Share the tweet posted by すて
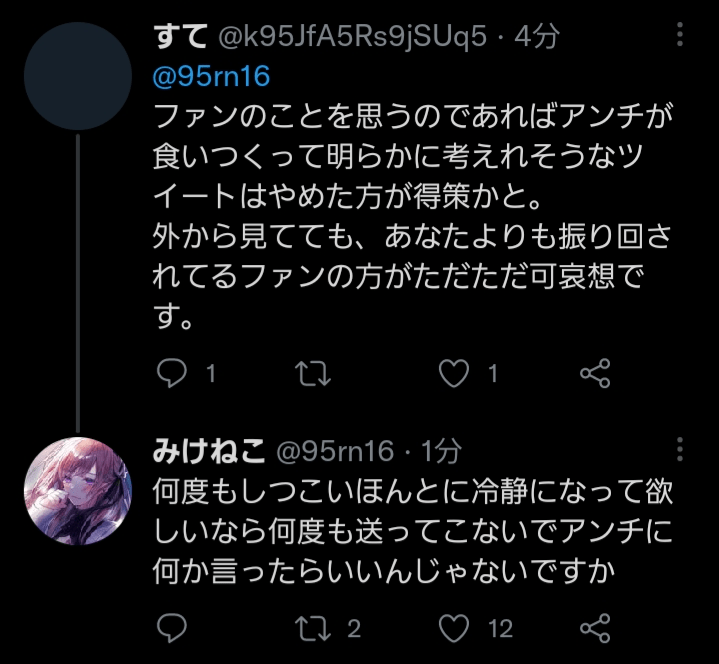This screenshot has height=664, width=719. [596, 374]
